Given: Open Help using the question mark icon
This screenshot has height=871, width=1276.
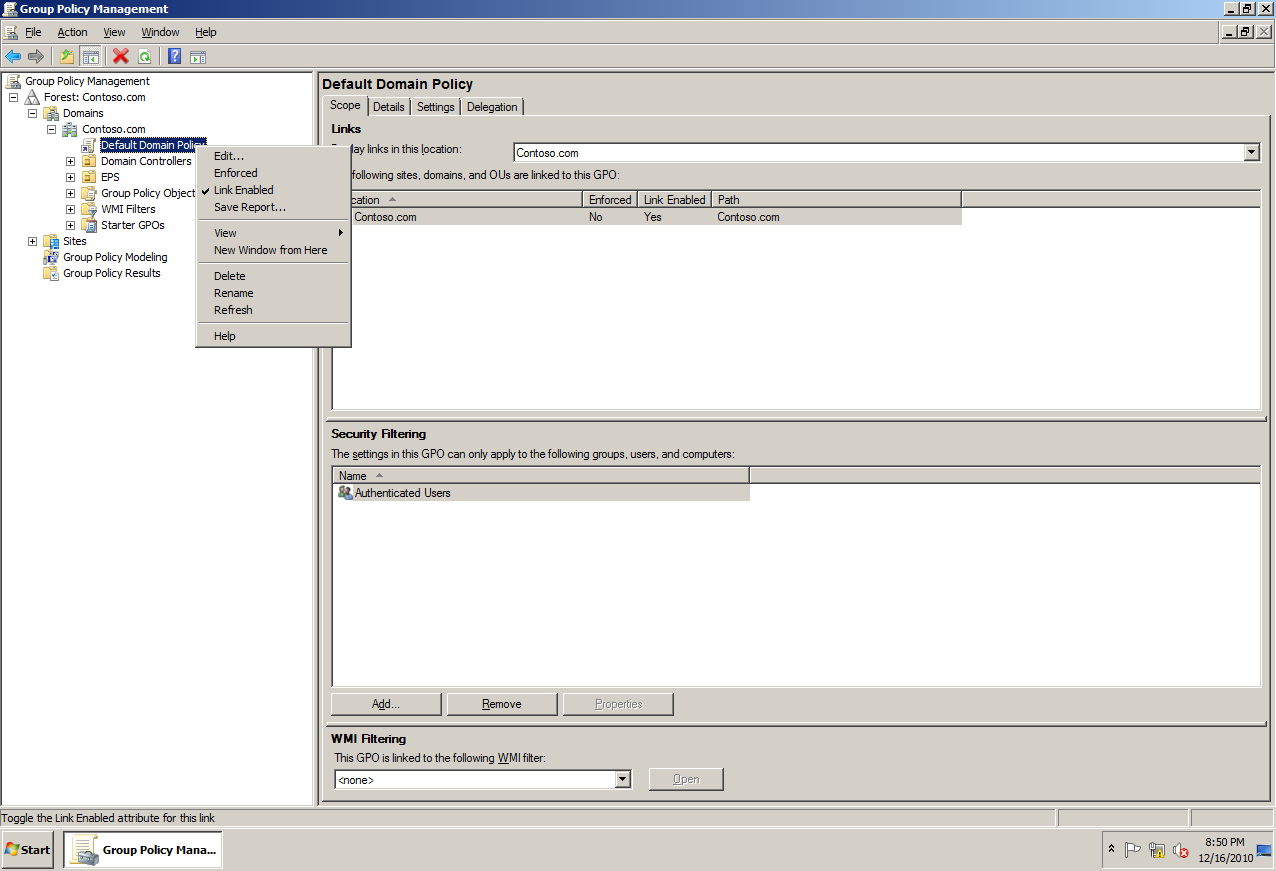Looking at the screenshot, I should 174,56.
